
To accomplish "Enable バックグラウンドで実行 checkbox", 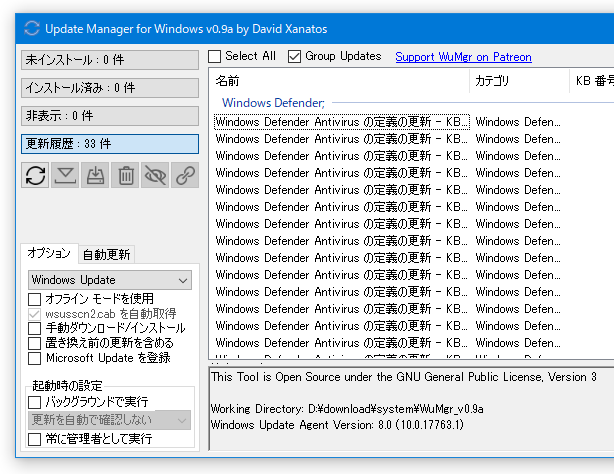I will coord(34,402).
